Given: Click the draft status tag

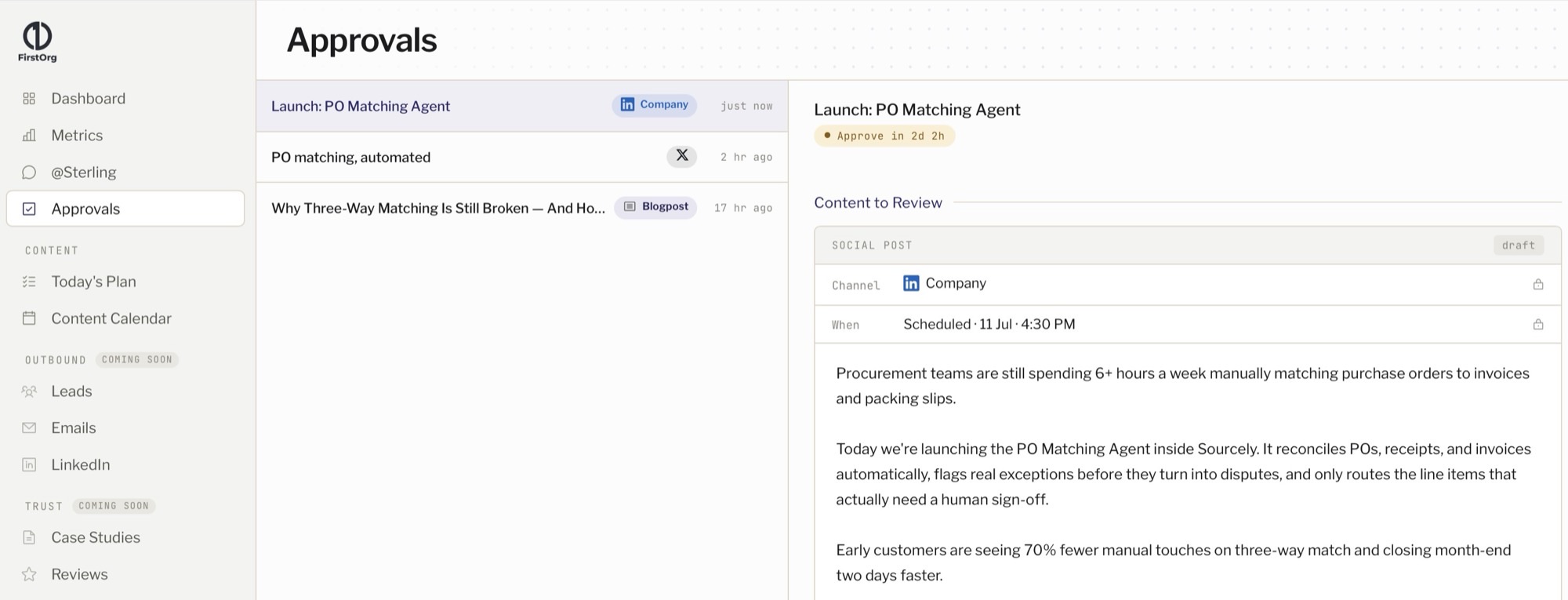Looking at the screenshot, I should click(1518, 245).
